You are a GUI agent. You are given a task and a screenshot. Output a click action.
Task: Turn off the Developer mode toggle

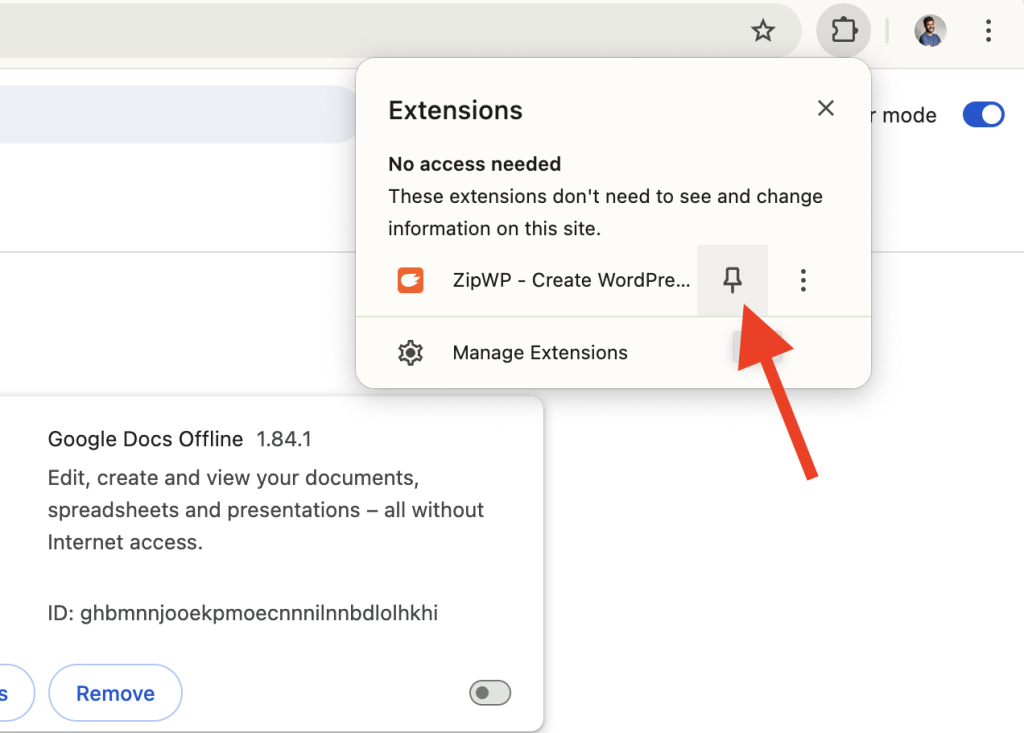click(x=983, y=114)
